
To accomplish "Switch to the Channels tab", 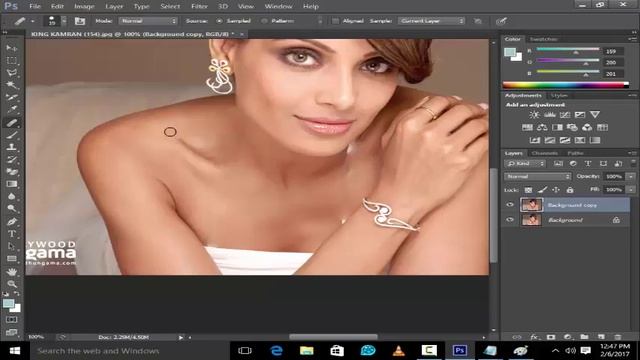I will click(544, 153).
